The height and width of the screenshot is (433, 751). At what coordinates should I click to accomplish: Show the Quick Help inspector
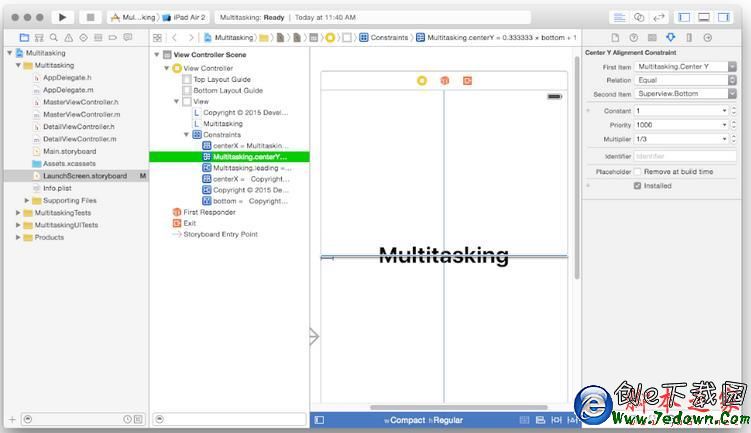click(x=634, y=37)
